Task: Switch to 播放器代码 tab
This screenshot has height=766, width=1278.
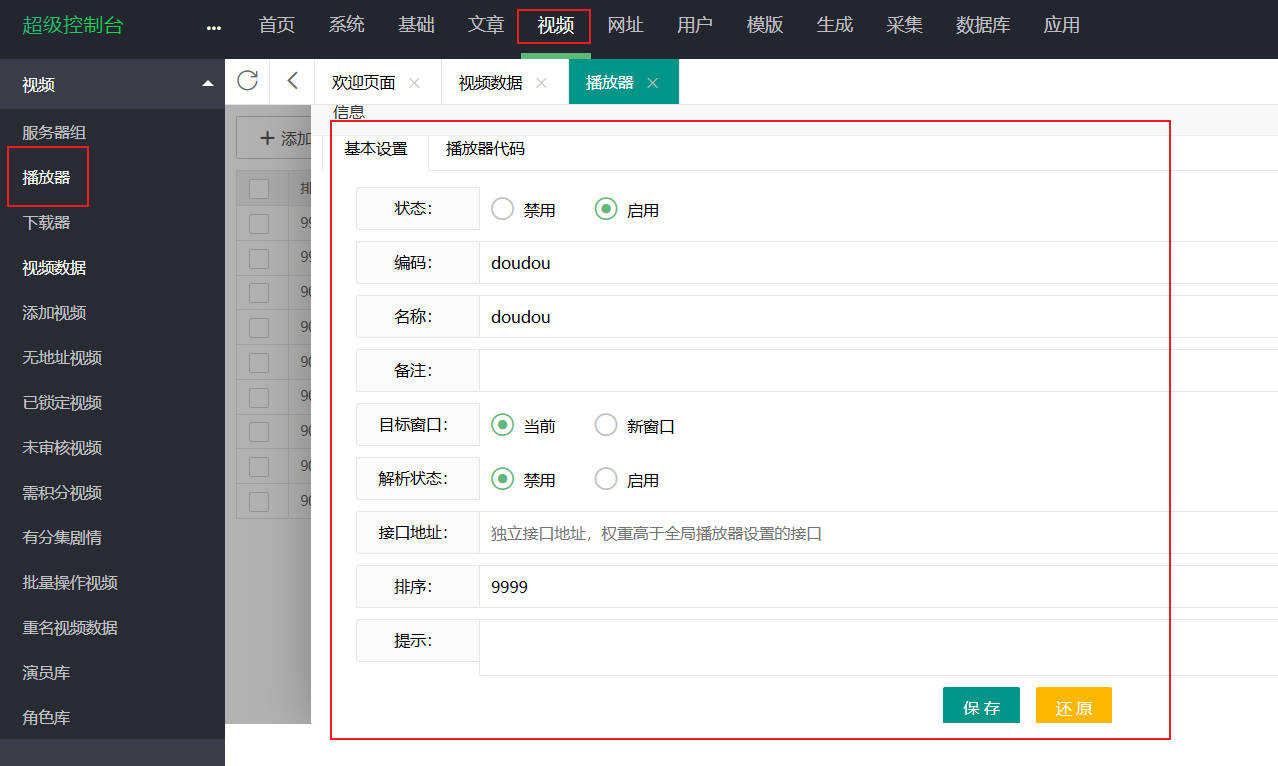Action: coord(485,149)
